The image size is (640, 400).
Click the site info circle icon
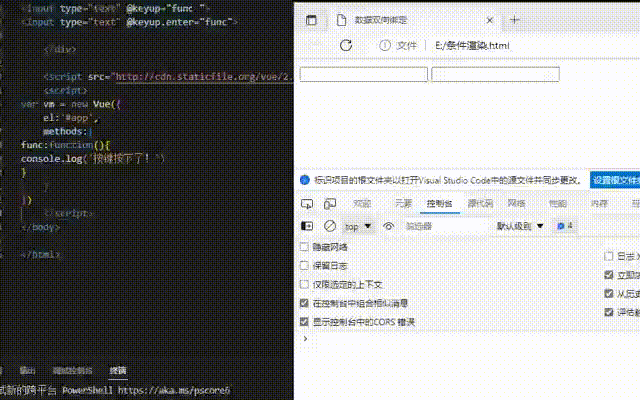click(384, 45)
